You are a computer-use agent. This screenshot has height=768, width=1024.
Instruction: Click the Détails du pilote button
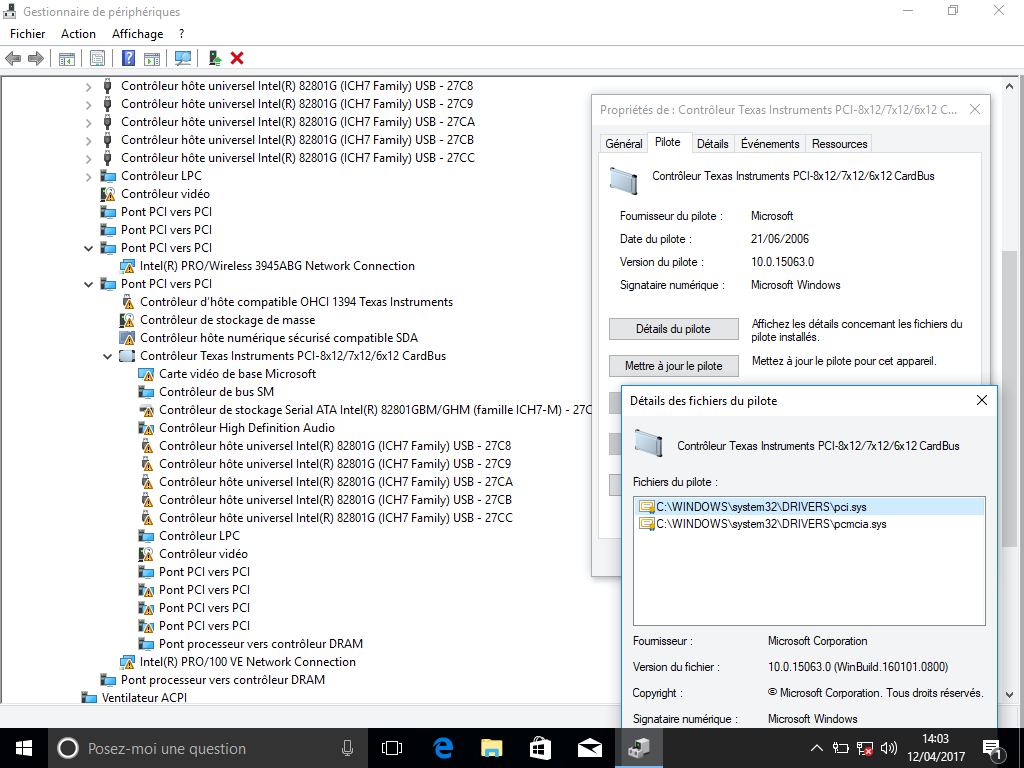673,329
